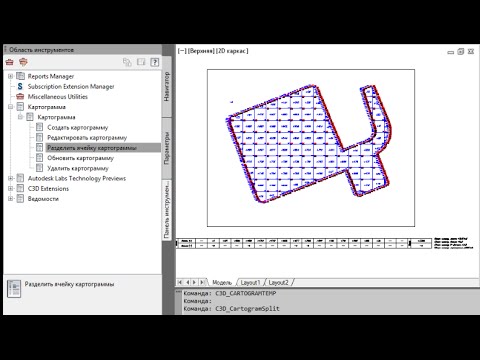This screenshot has height=360, width=480.
Task: Select Редактировать картограмму command
Action: pyautogui.click(x=87, y=137)
